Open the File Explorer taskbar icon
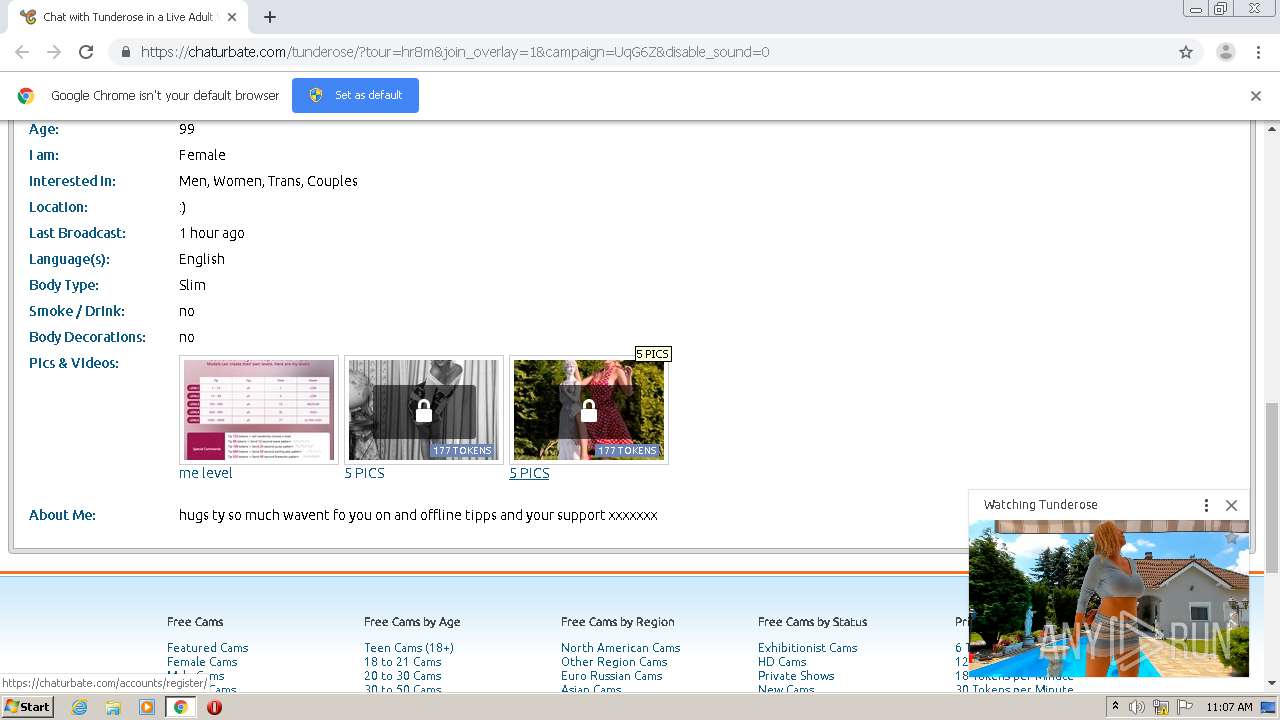Image resolution: width=1280 pixels, height=720 pixels. pos(113,707)
